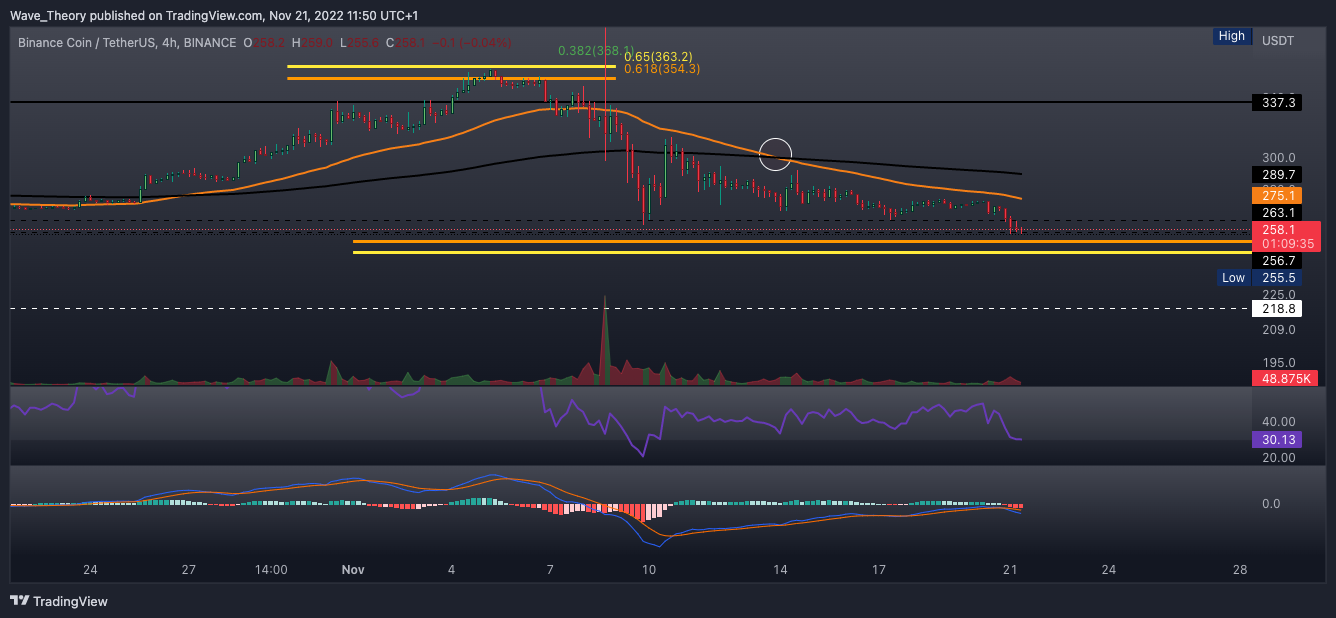Image resolution: width=1336 pixels, height=618 pixels.
Task: Click the 14:00 label on time axis
Action: point(272,570)
